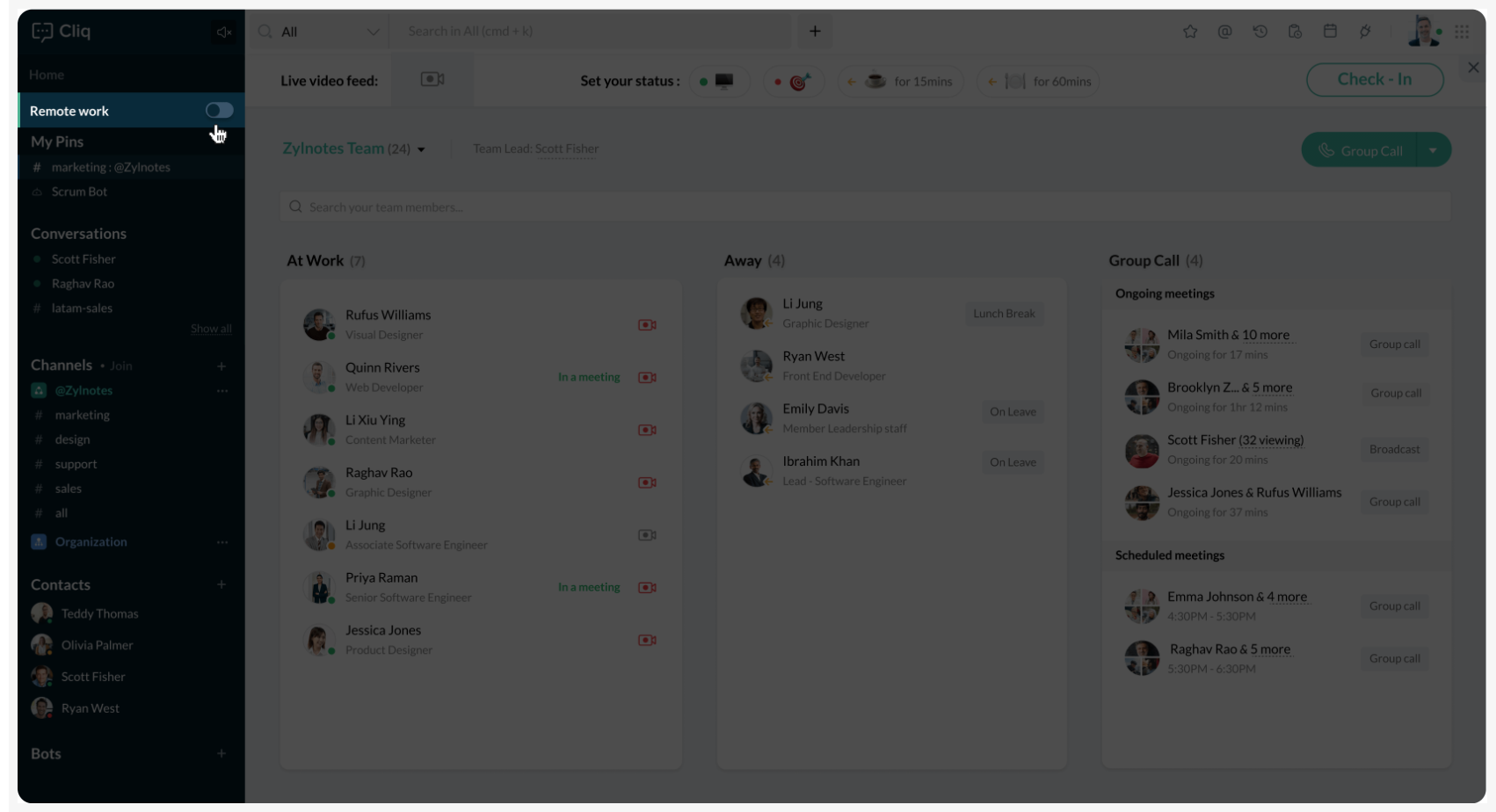Open the apps grid icon
The width and height of the screenshot is (1496, 812).
point(1462,32)
